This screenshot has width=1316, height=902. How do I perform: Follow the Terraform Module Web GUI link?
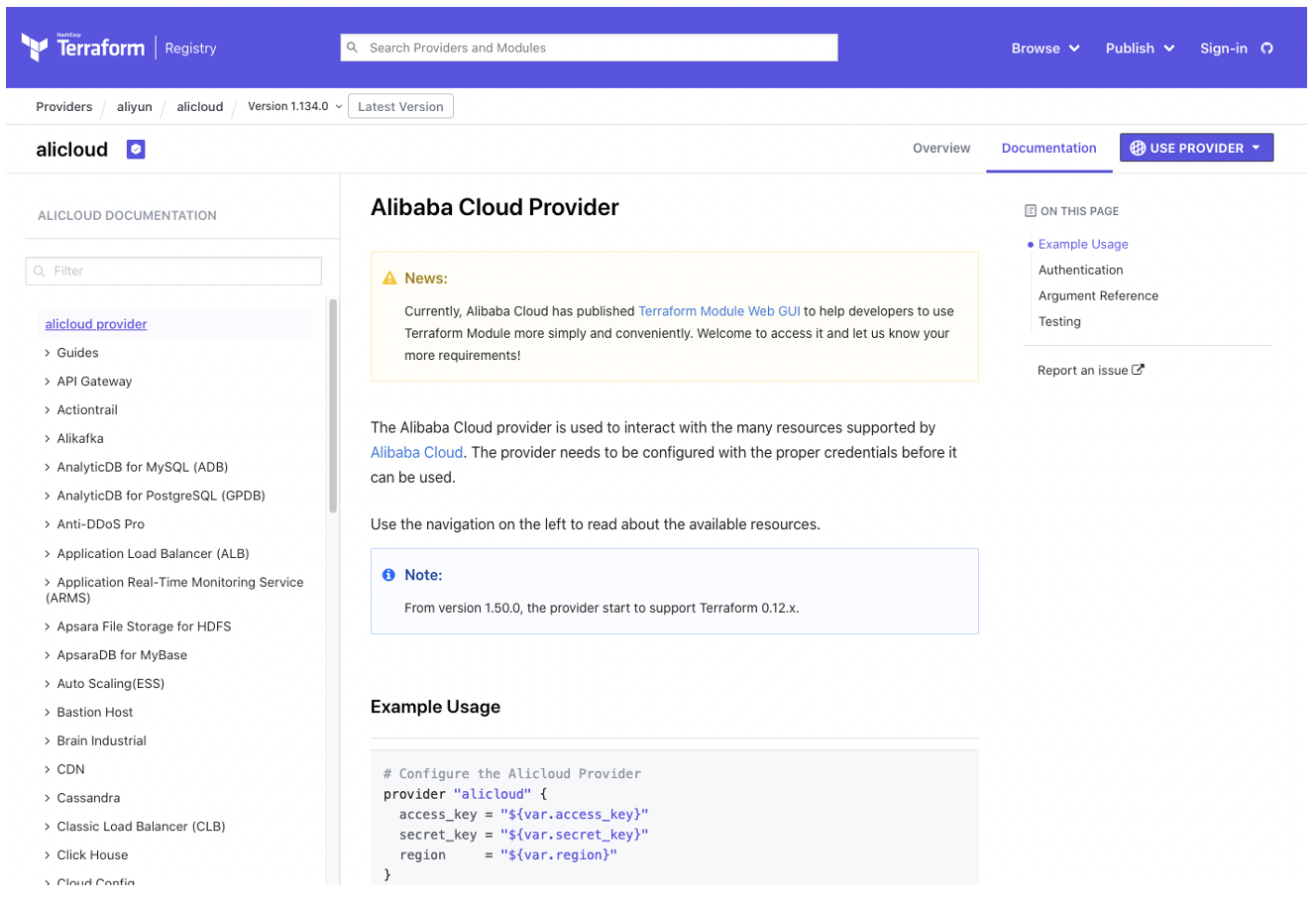718,310
